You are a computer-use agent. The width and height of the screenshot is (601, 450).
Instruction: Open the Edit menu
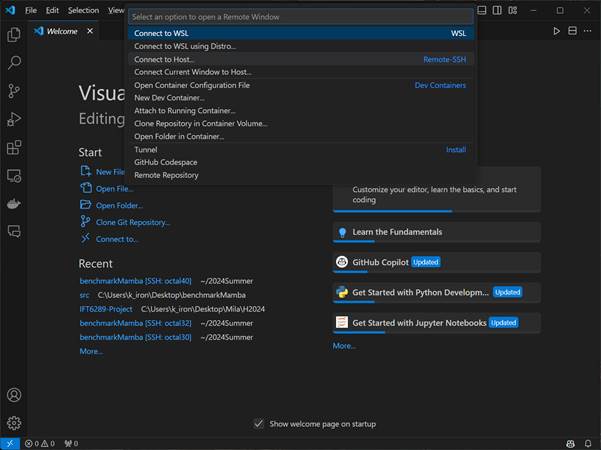(52, 10)
